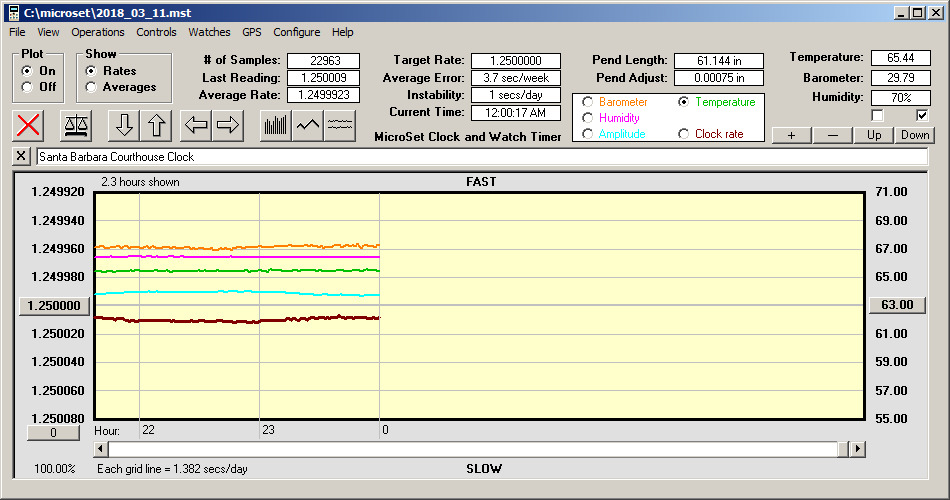Click the Up button
This screenshot has height=500, width=950.
[873, 135]
